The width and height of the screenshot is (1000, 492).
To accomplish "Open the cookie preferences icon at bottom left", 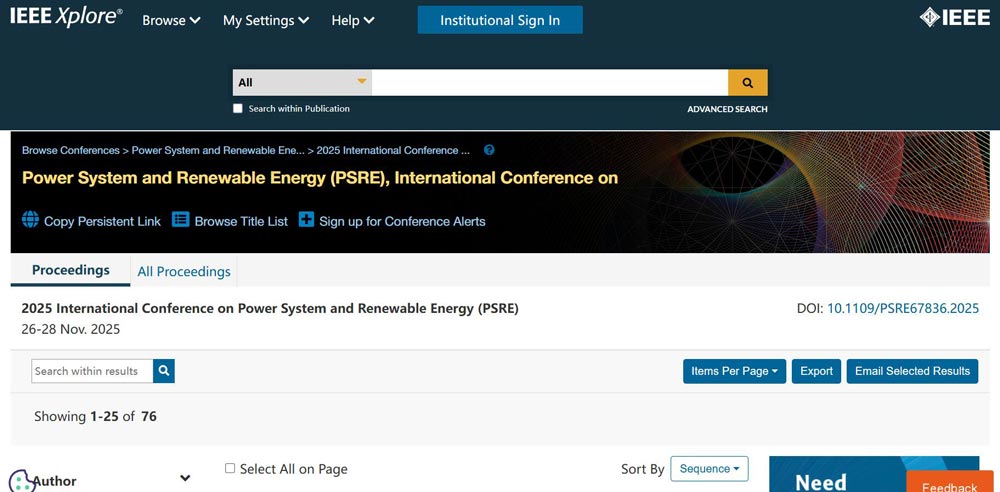I will pos(22,481).
